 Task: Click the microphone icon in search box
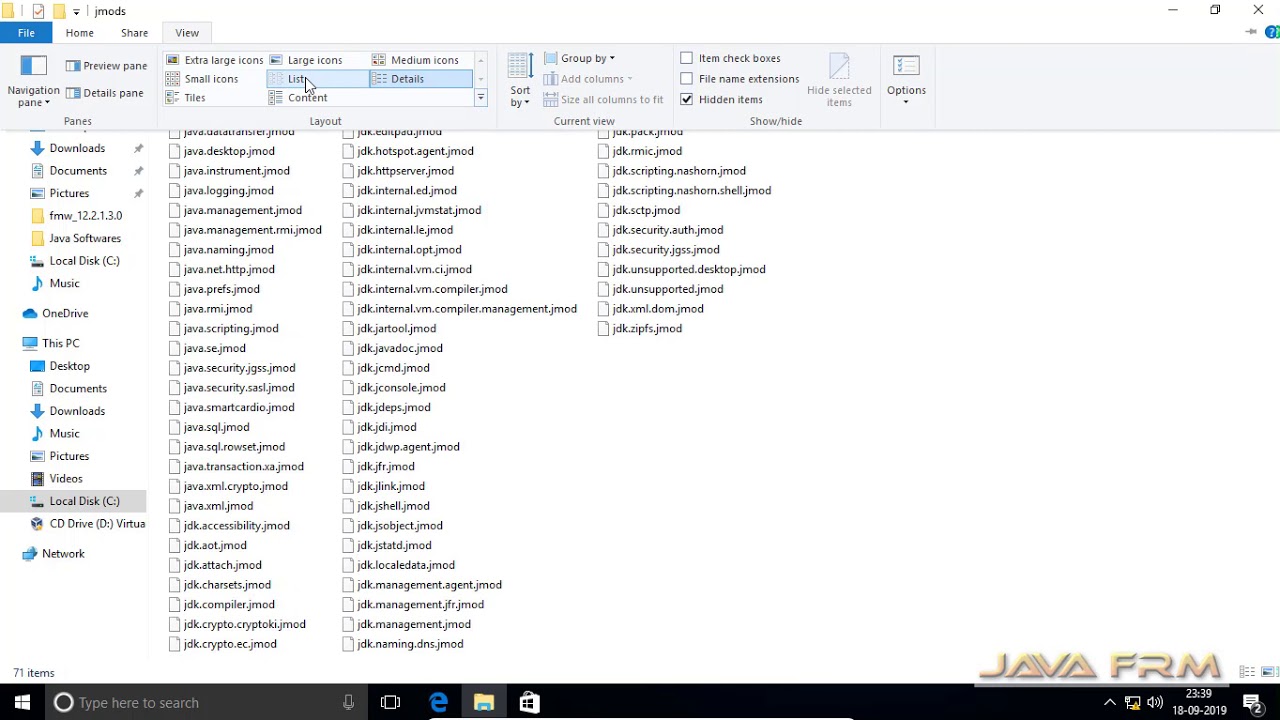tap(348, 703)
